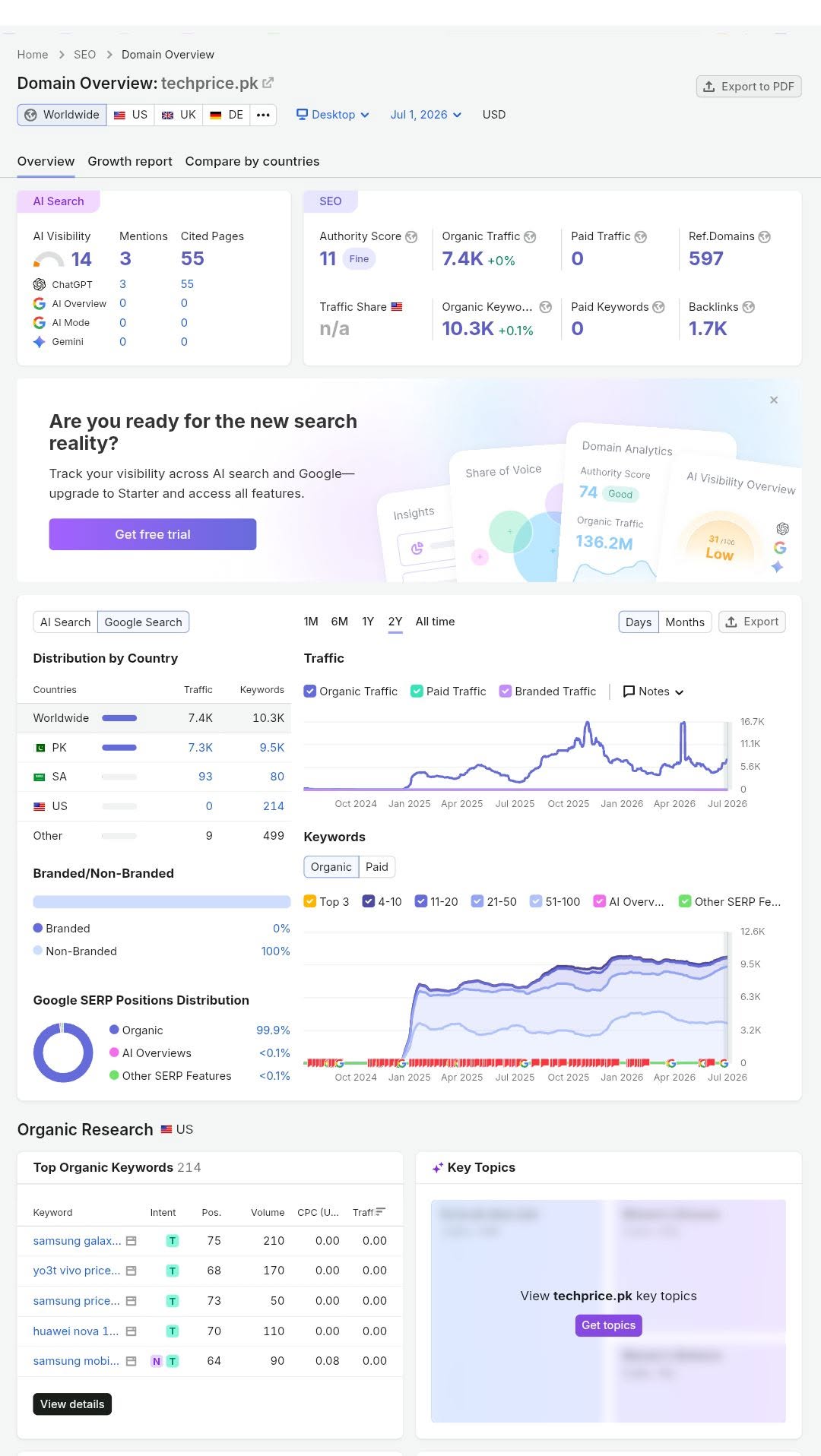This screenshot has width=821, height=1456.
Task: Toggle the Organic Traffic checkbox
Action: 309,692
